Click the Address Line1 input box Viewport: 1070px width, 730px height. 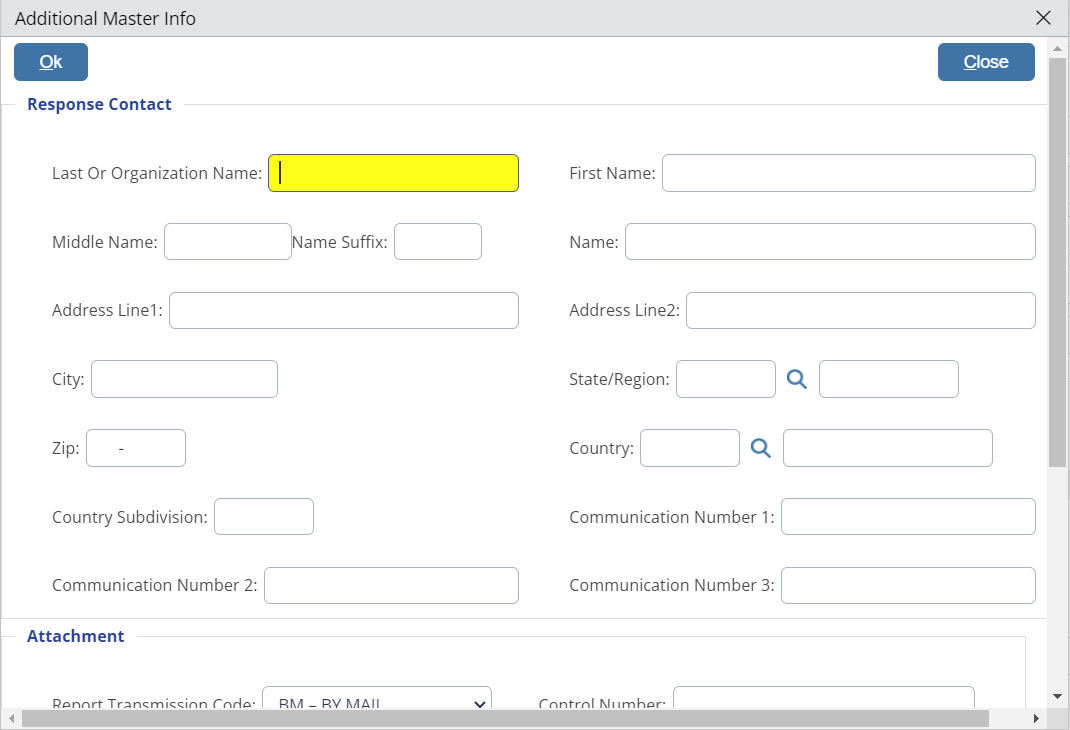tap(344, 311)
